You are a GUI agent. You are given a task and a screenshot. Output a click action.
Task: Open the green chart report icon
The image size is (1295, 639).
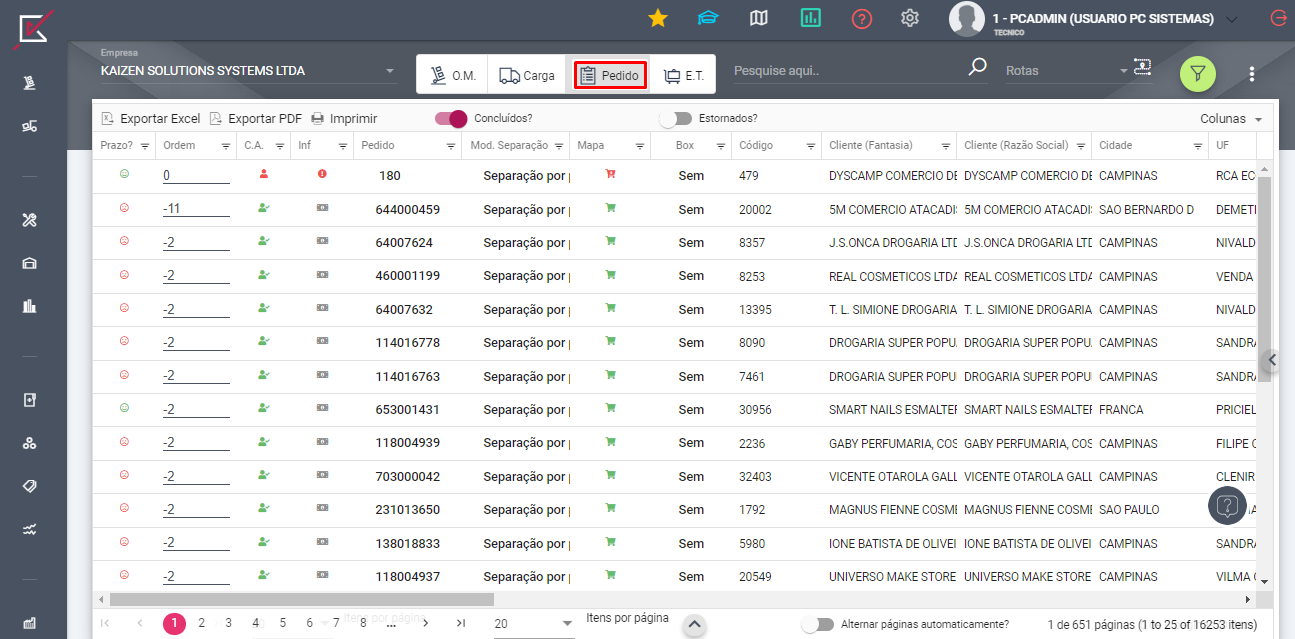(810, 18)
